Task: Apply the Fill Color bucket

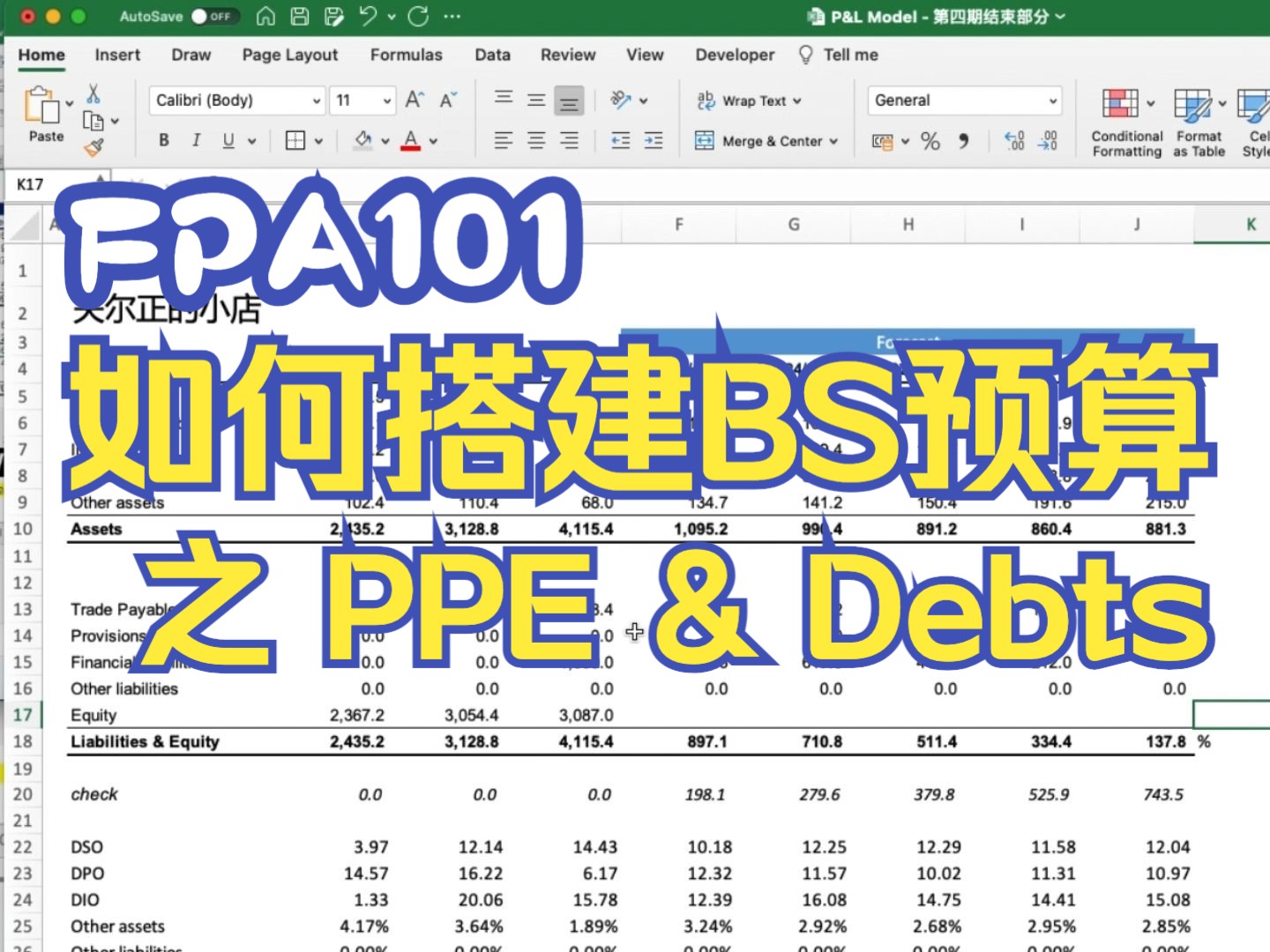Action: click(x=362, y=140)
